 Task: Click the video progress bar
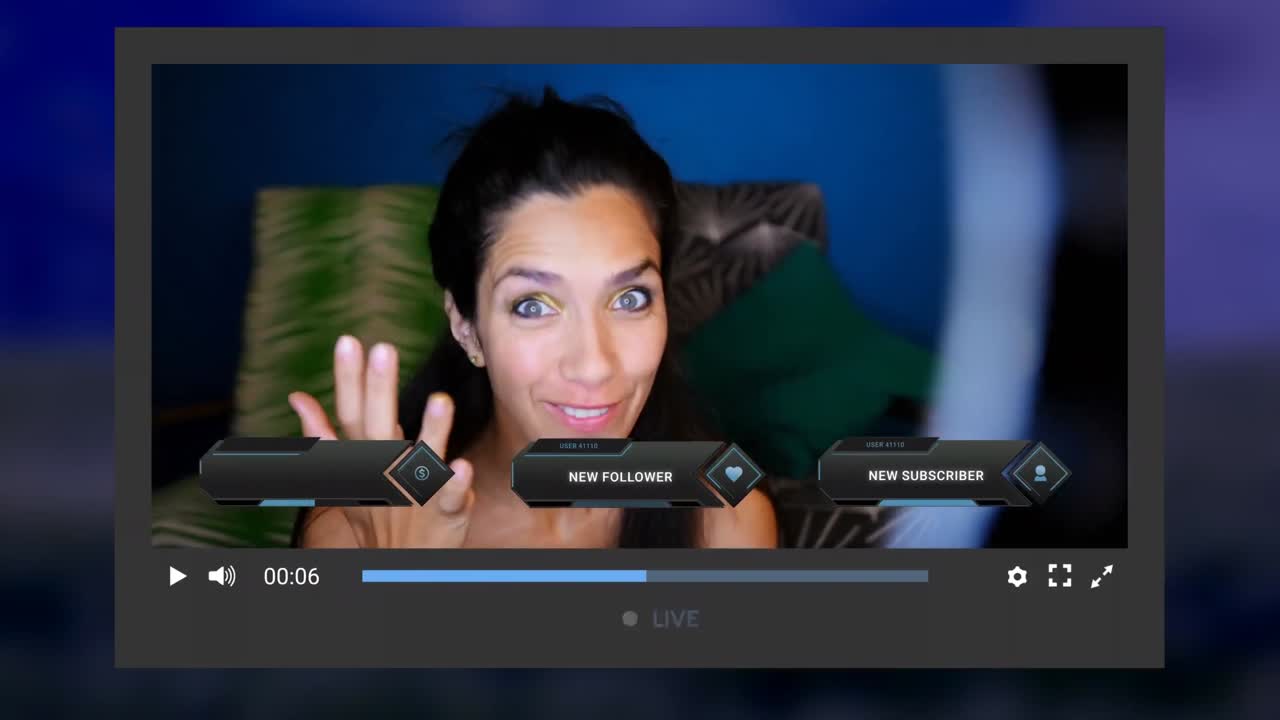[x=644, y=576]
